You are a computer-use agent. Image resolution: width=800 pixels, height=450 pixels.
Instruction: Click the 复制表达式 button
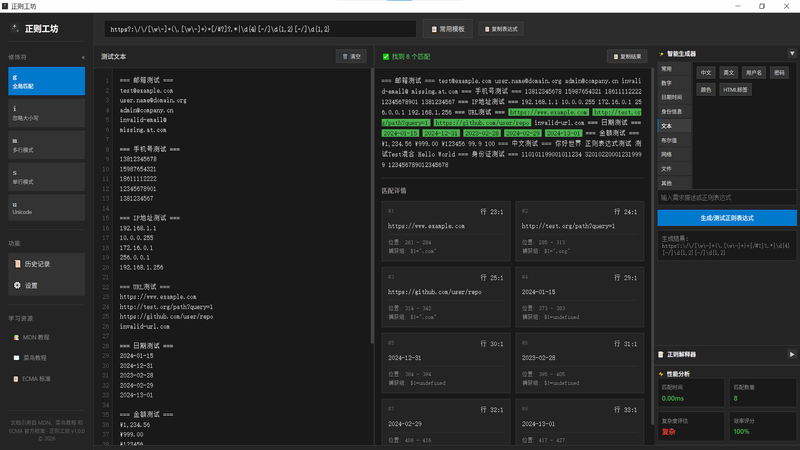501,29
